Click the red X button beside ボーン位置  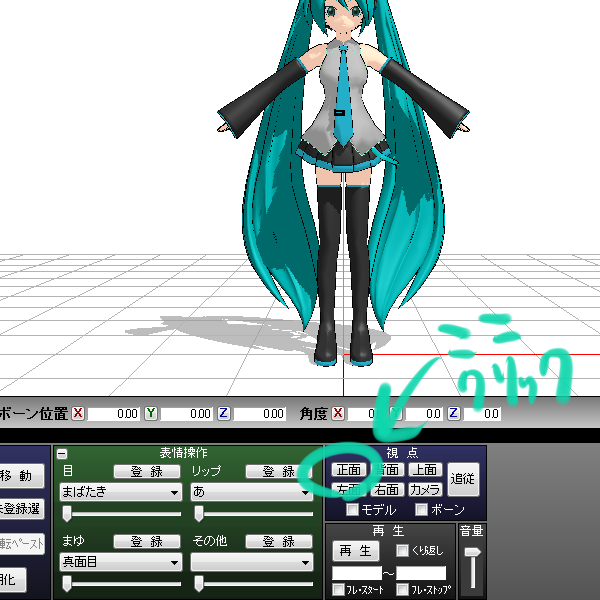pos(78,413)
